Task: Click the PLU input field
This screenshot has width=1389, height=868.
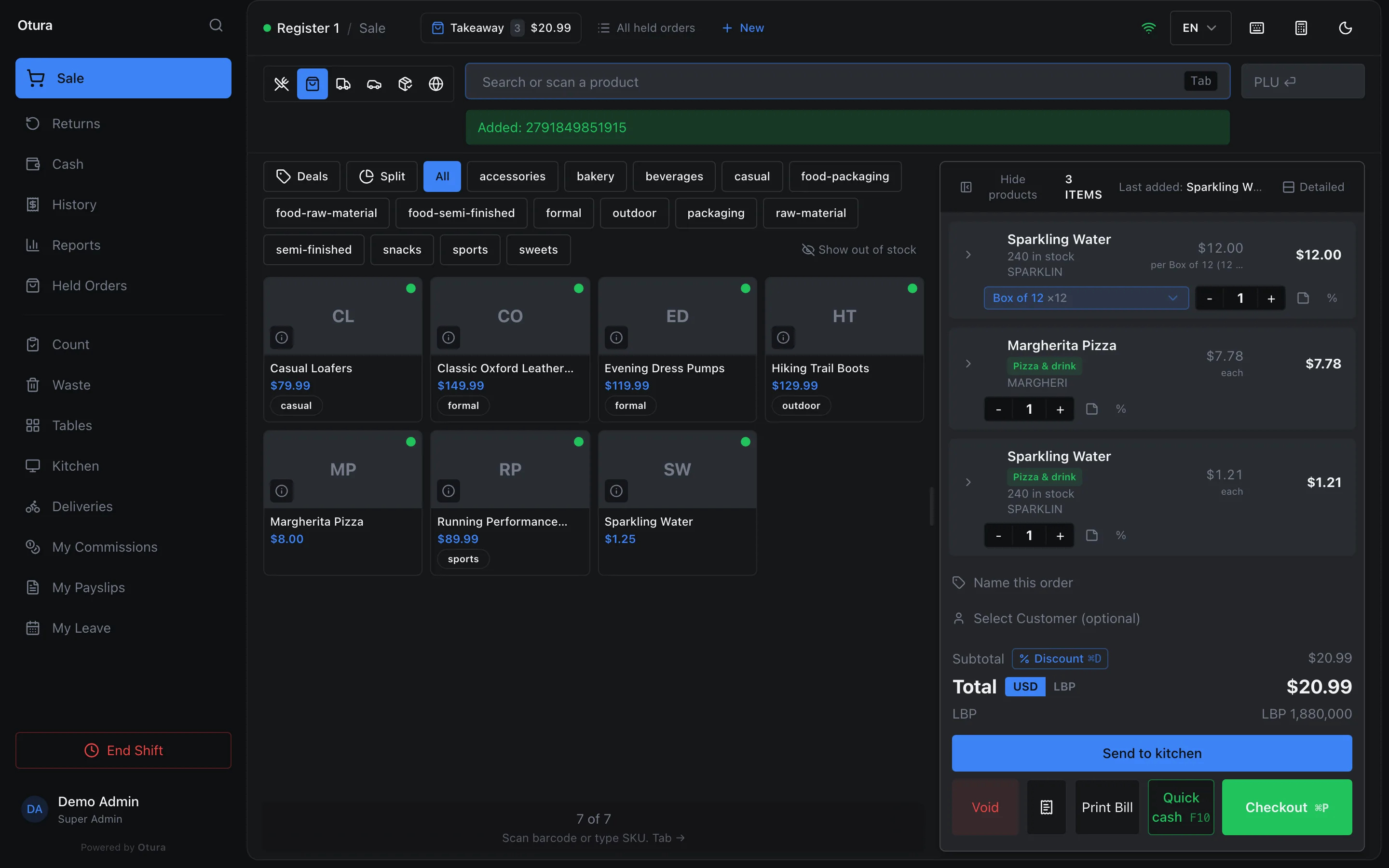Action: coord(1302,81)
